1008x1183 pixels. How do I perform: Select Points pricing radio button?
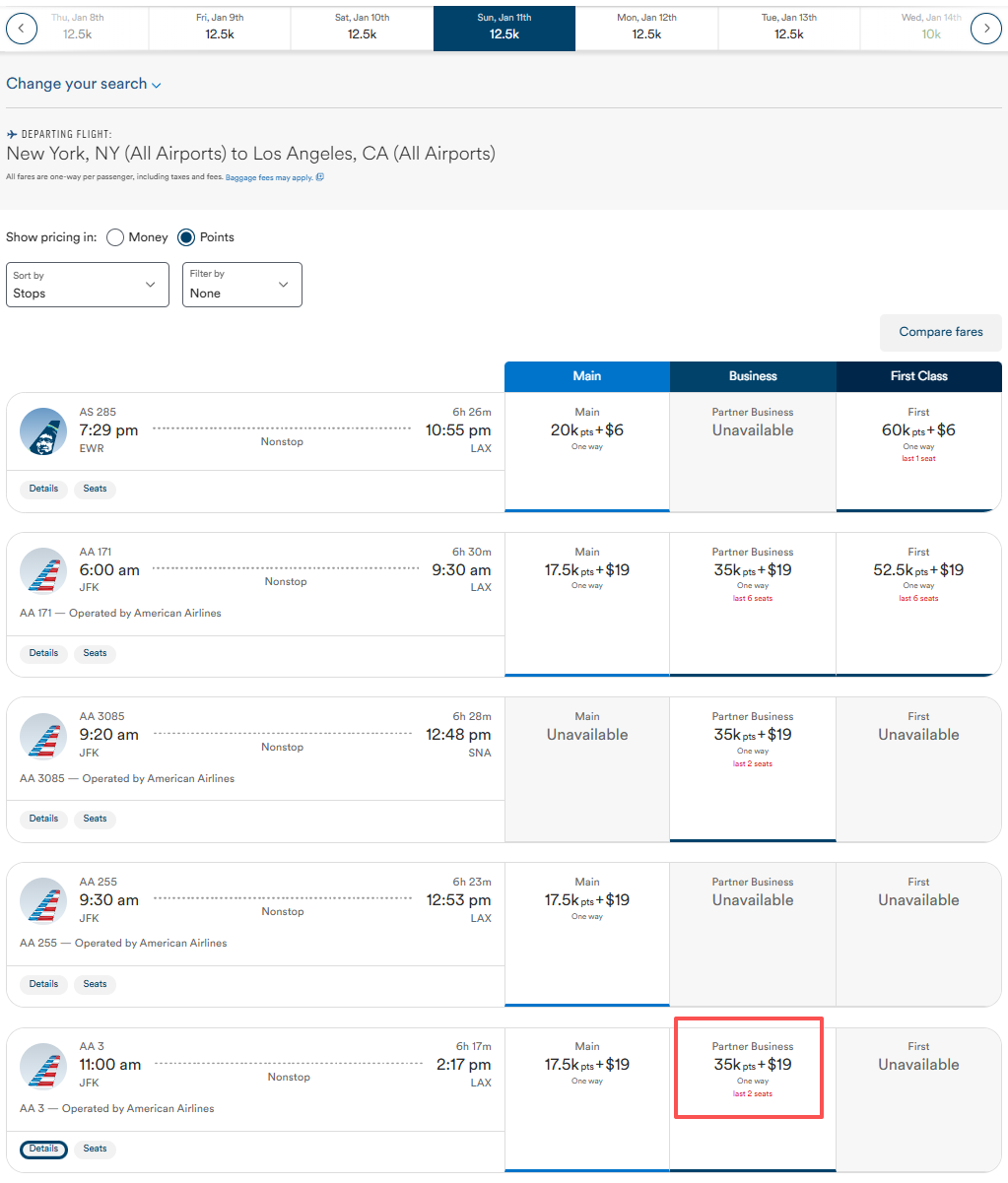click(186, 237)
